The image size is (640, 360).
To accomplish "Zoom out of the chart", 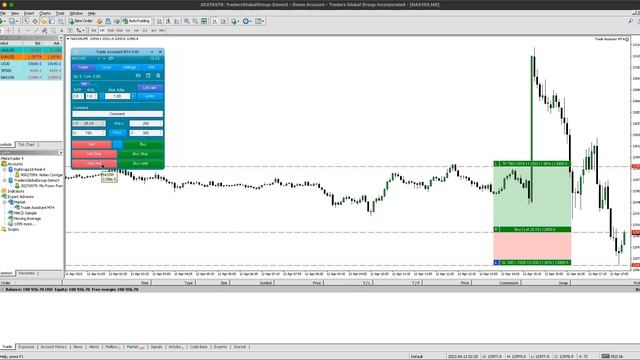I will click(x=195, y=21).
